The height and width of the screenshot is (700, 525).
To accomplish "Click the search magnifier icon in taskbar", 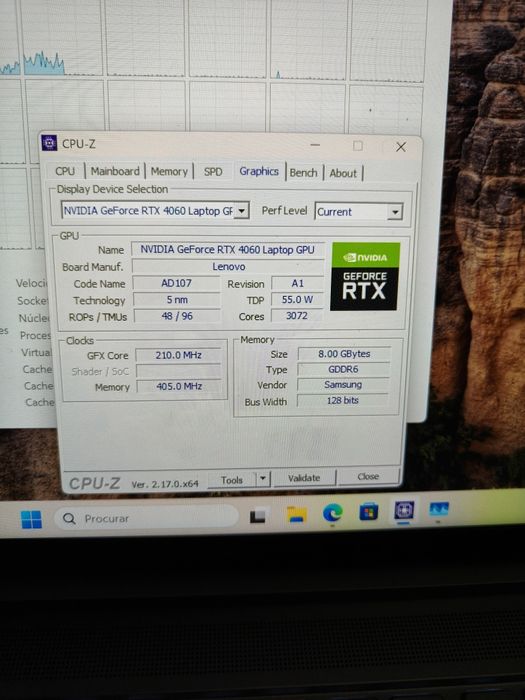I will [69, 519].
